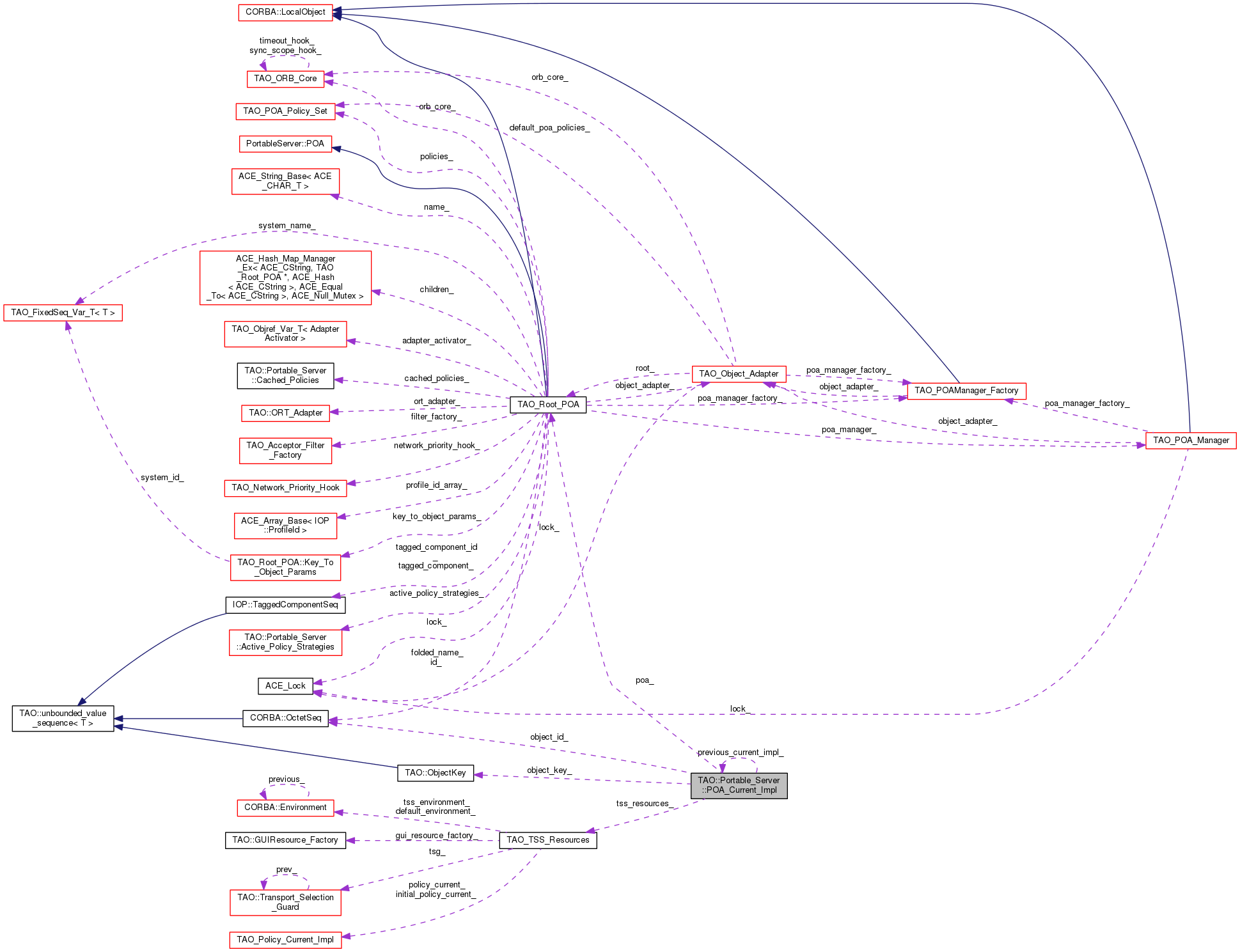Select TAO::unbounded_value_sequence< T > node
The image size is (1240, 952).
[63, 719]
